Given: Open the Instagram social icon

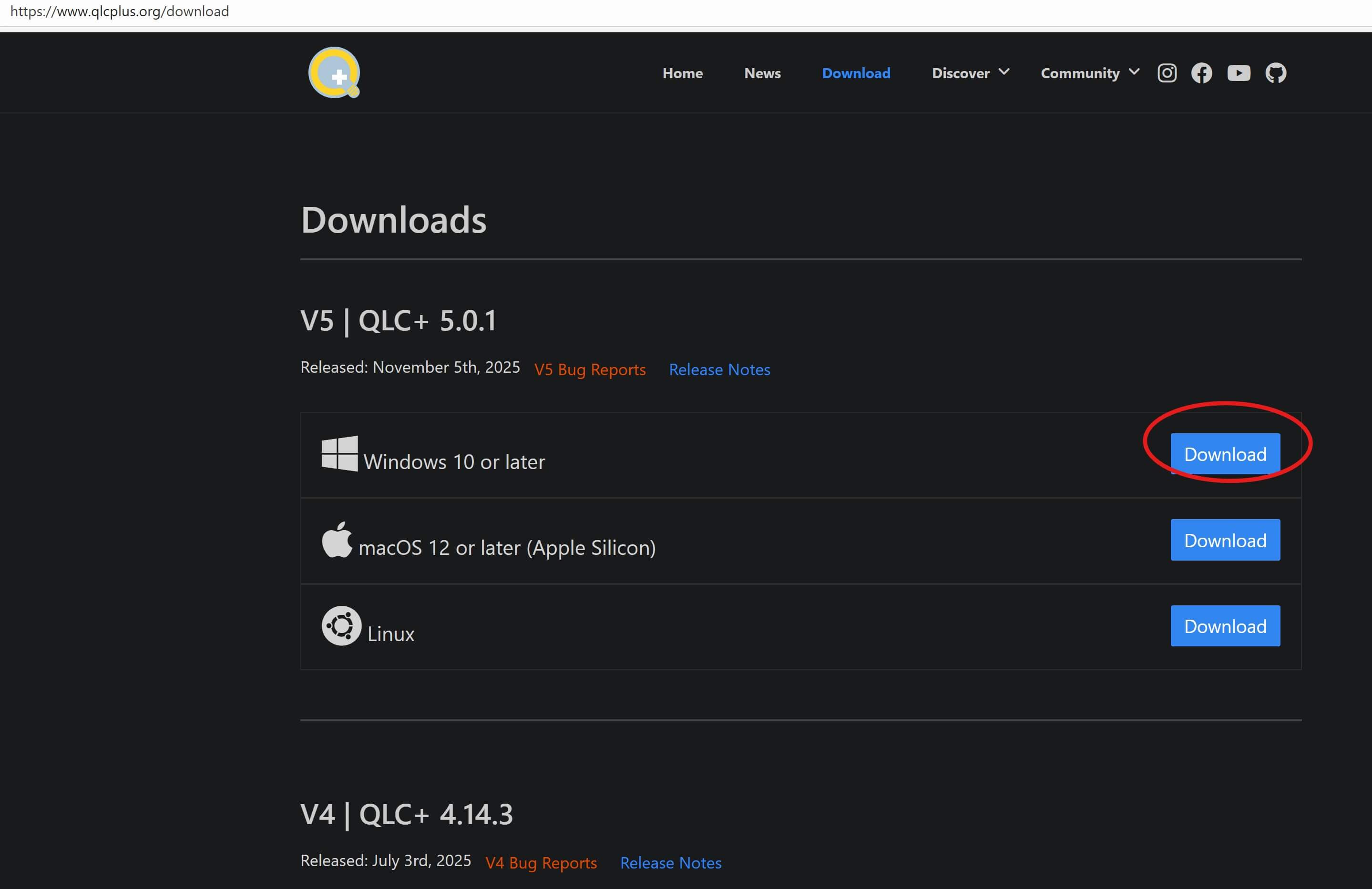Looking at the screenshot, I should (x=1167, y=73).
